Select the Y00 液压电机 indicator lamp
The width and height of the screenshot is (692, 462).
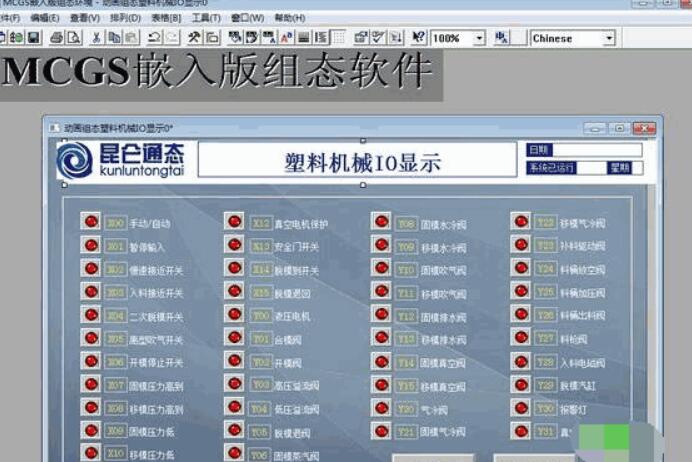pos(234,314)
